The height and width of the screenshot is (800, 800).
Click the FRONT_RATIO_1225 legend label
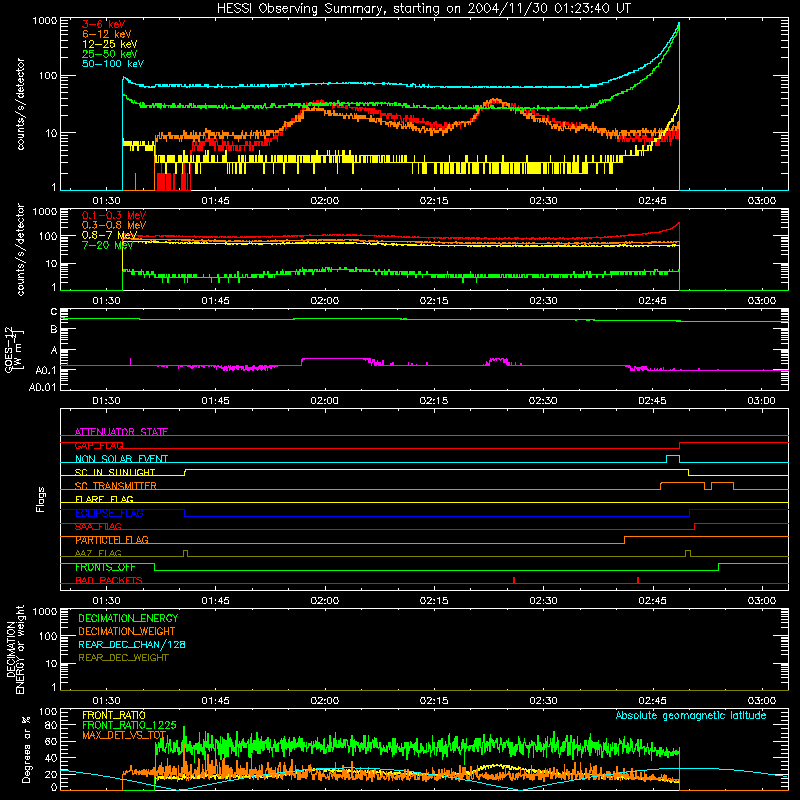(x=129, y=725)
